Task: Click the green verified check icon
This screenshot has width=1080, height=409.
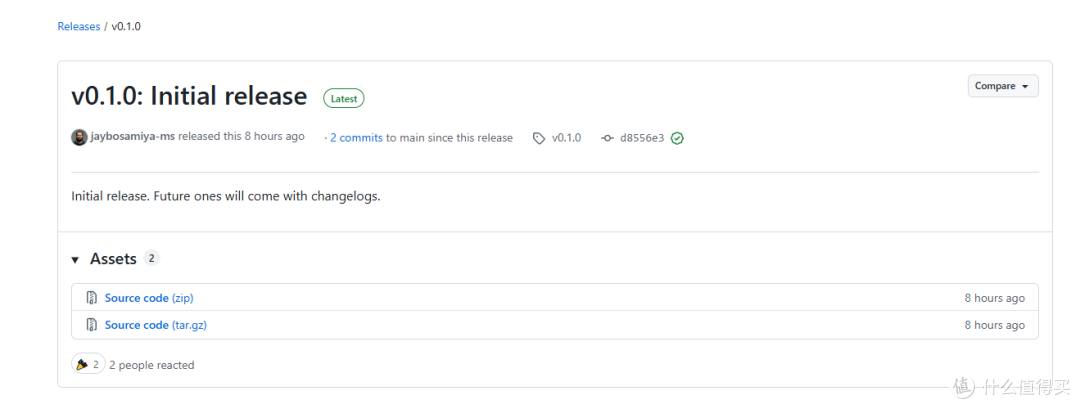Action: 677,138
